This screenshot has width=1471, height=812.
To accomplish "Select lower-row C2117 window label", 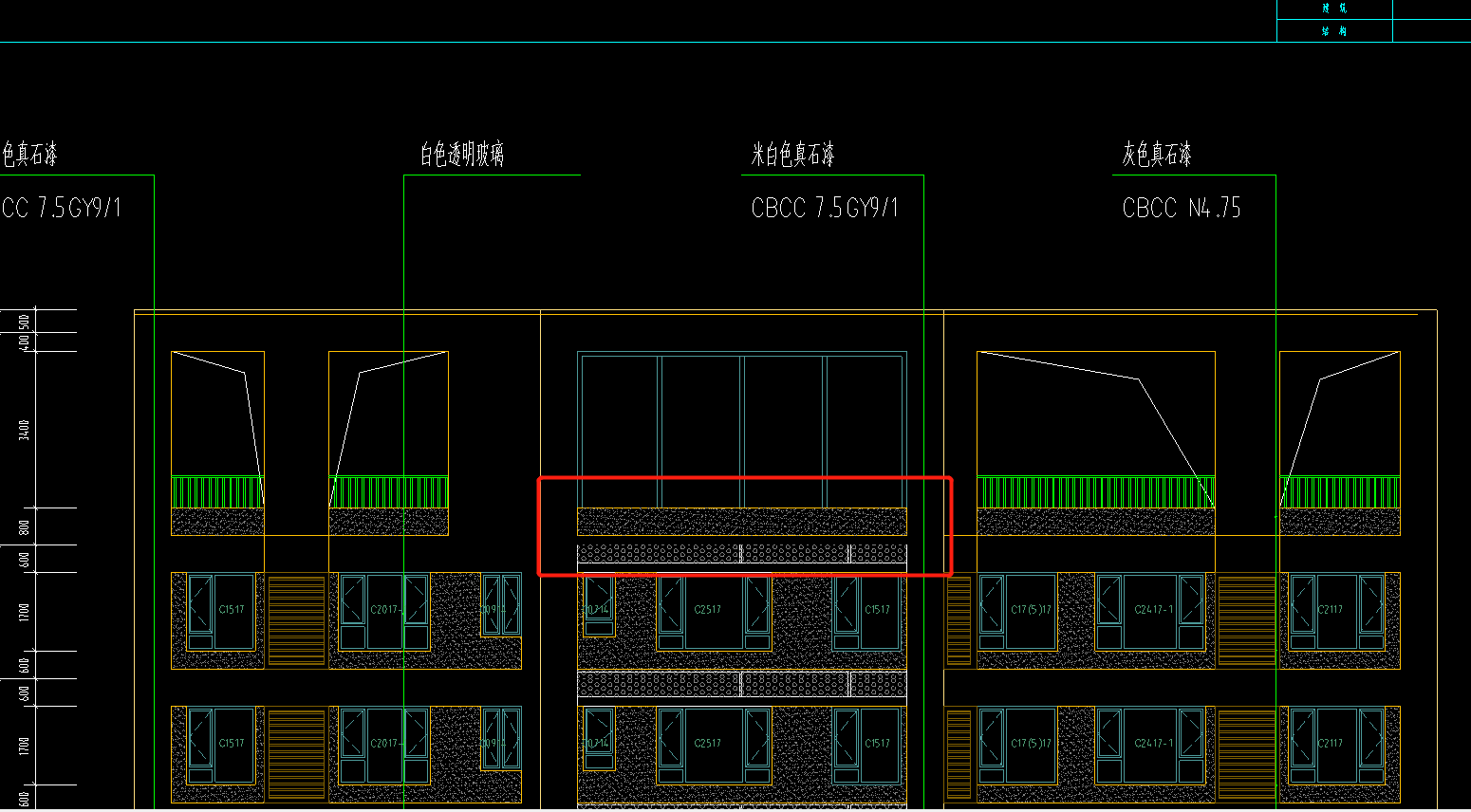I will click(1331, 744).
